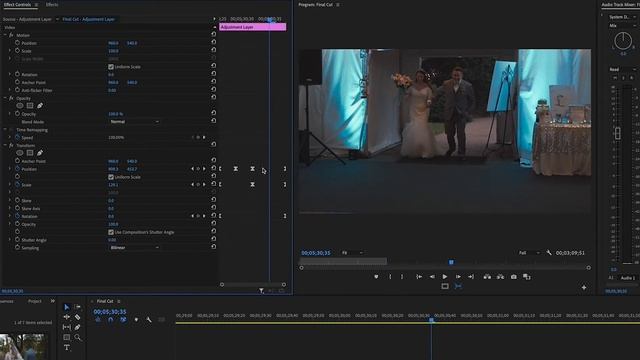The height and width of the screenshot is (360, 640).
Task: Select the Final Cut timeline tab
Action: point(105,301)
